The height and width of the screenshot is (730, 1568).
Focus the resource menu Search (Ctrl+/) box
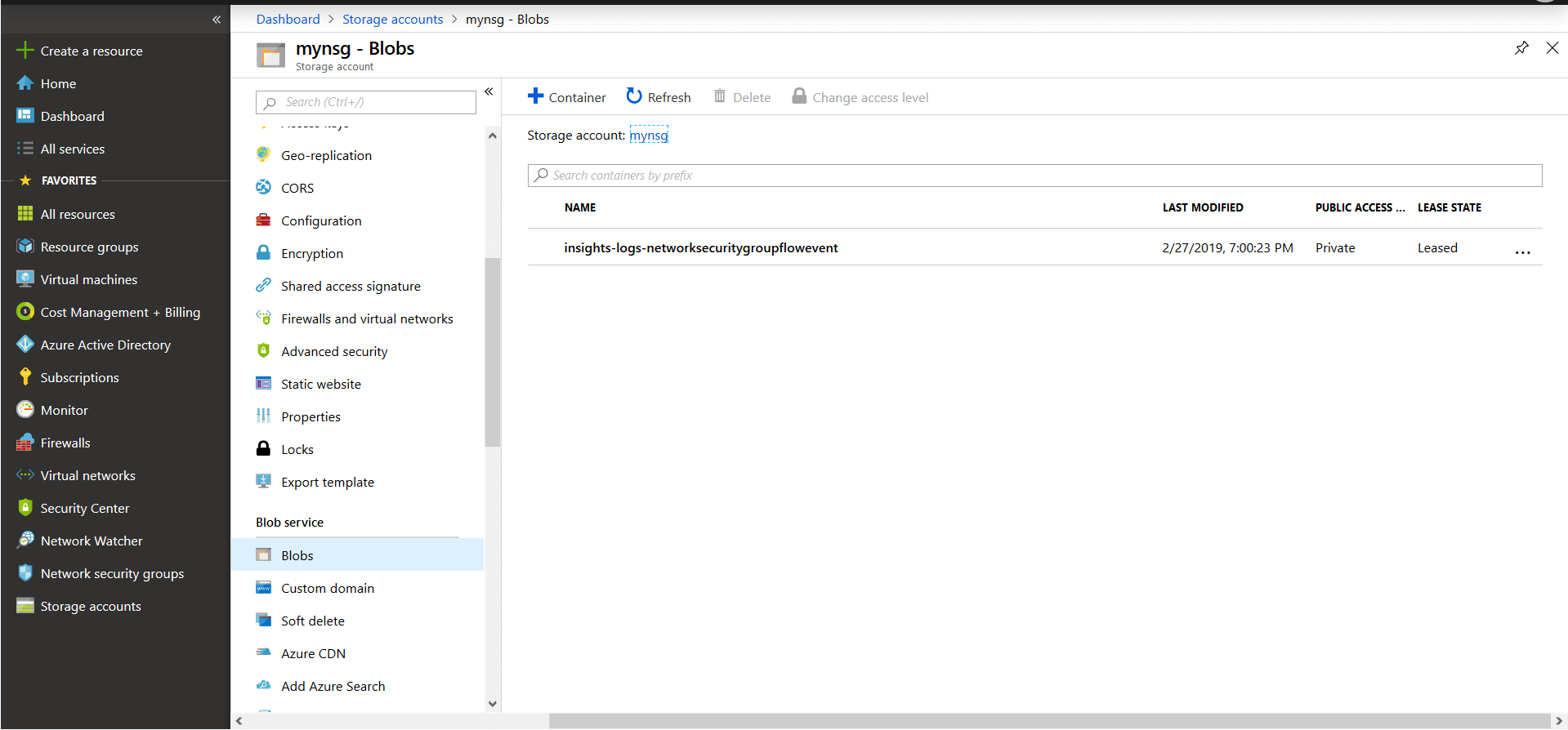[x=366, y=102]
